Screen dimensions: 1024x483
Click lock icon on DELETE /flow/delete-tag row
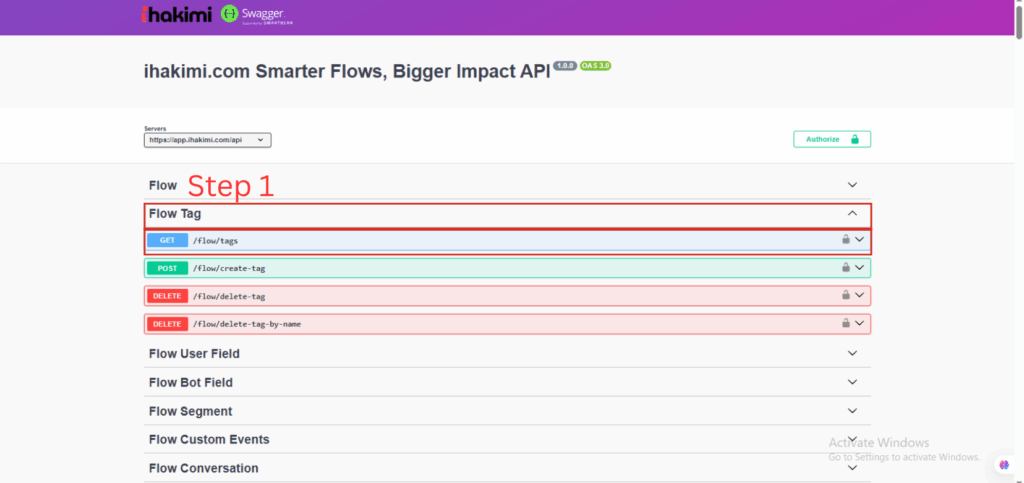tap(845, 296)
